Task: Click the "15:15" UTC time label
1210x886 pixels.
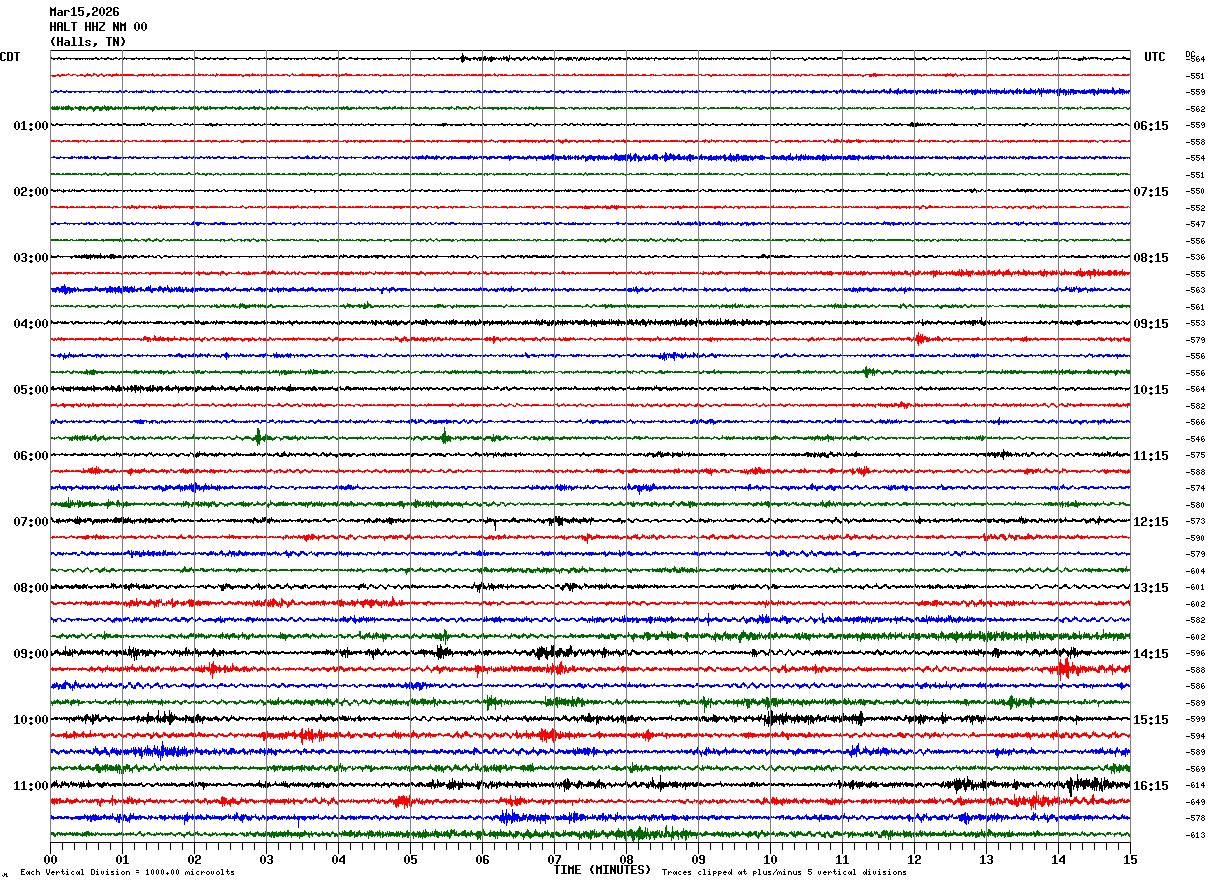Action: 1151,720
